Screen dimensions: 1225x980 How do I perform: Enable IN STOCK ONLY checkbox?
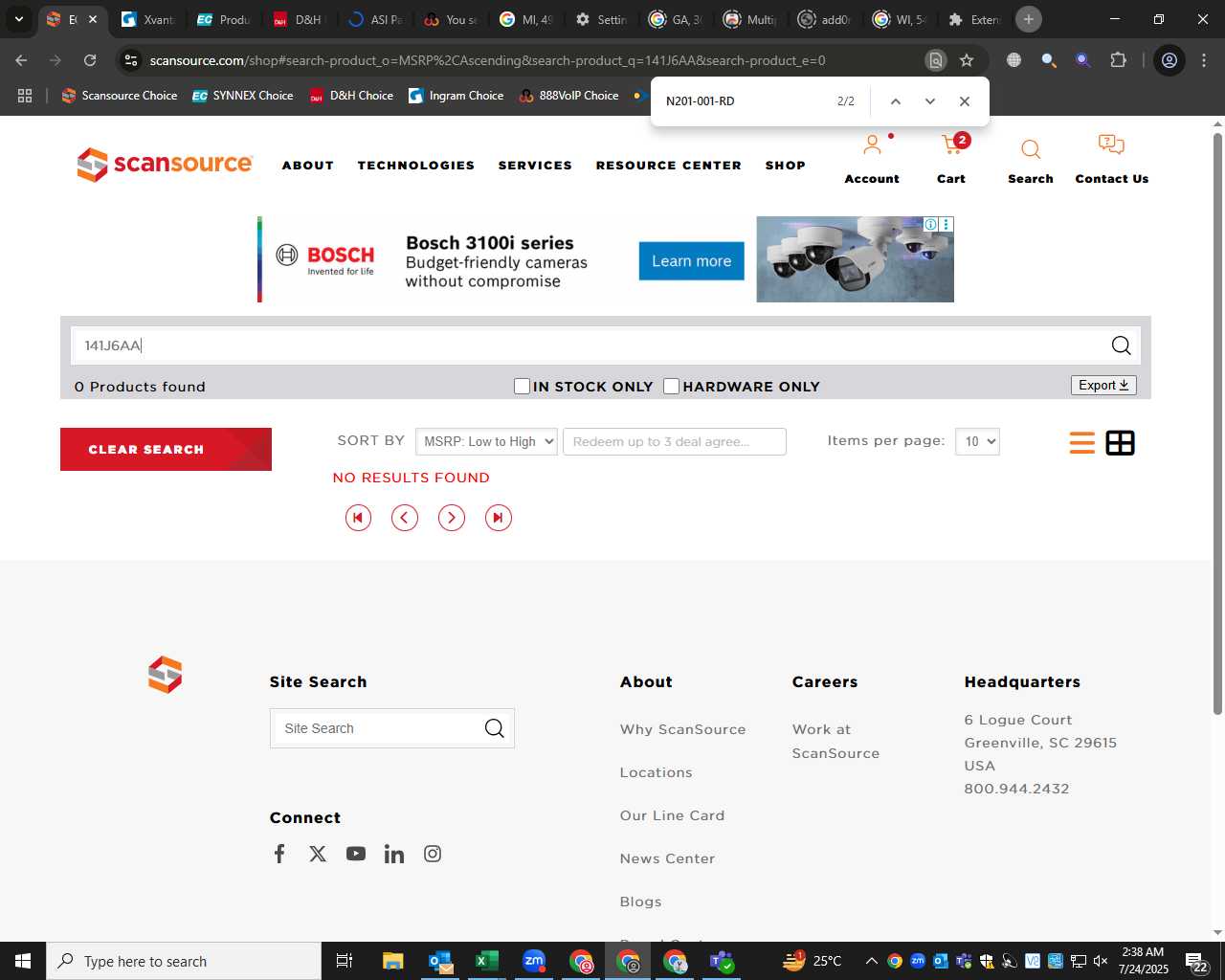(x=522, y=386)
